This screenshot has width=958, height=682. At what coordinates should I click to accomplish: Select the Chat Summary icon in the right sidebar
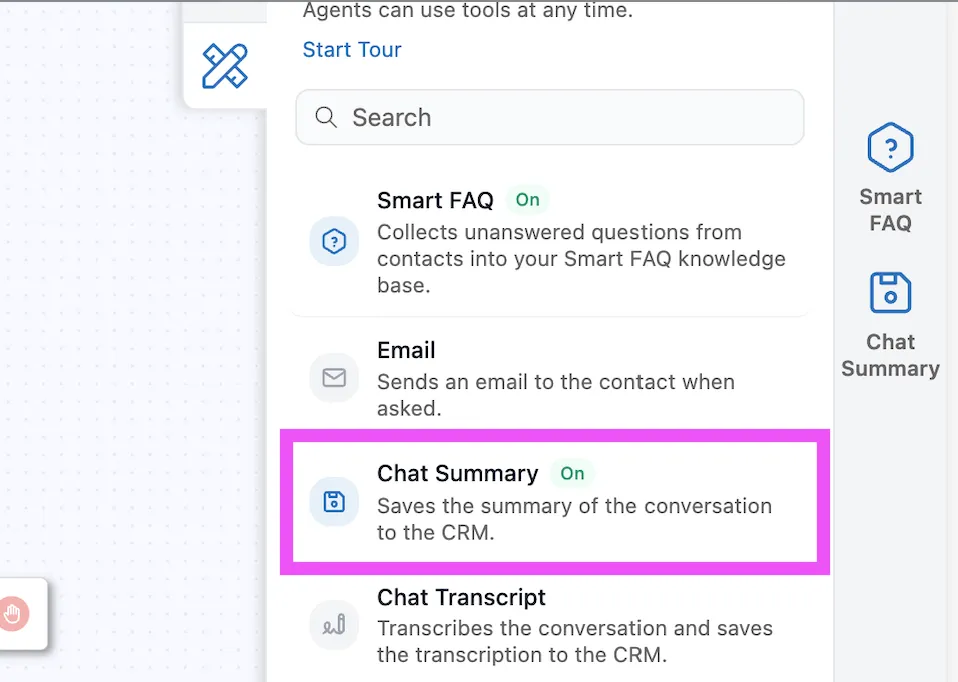(890, 294)
